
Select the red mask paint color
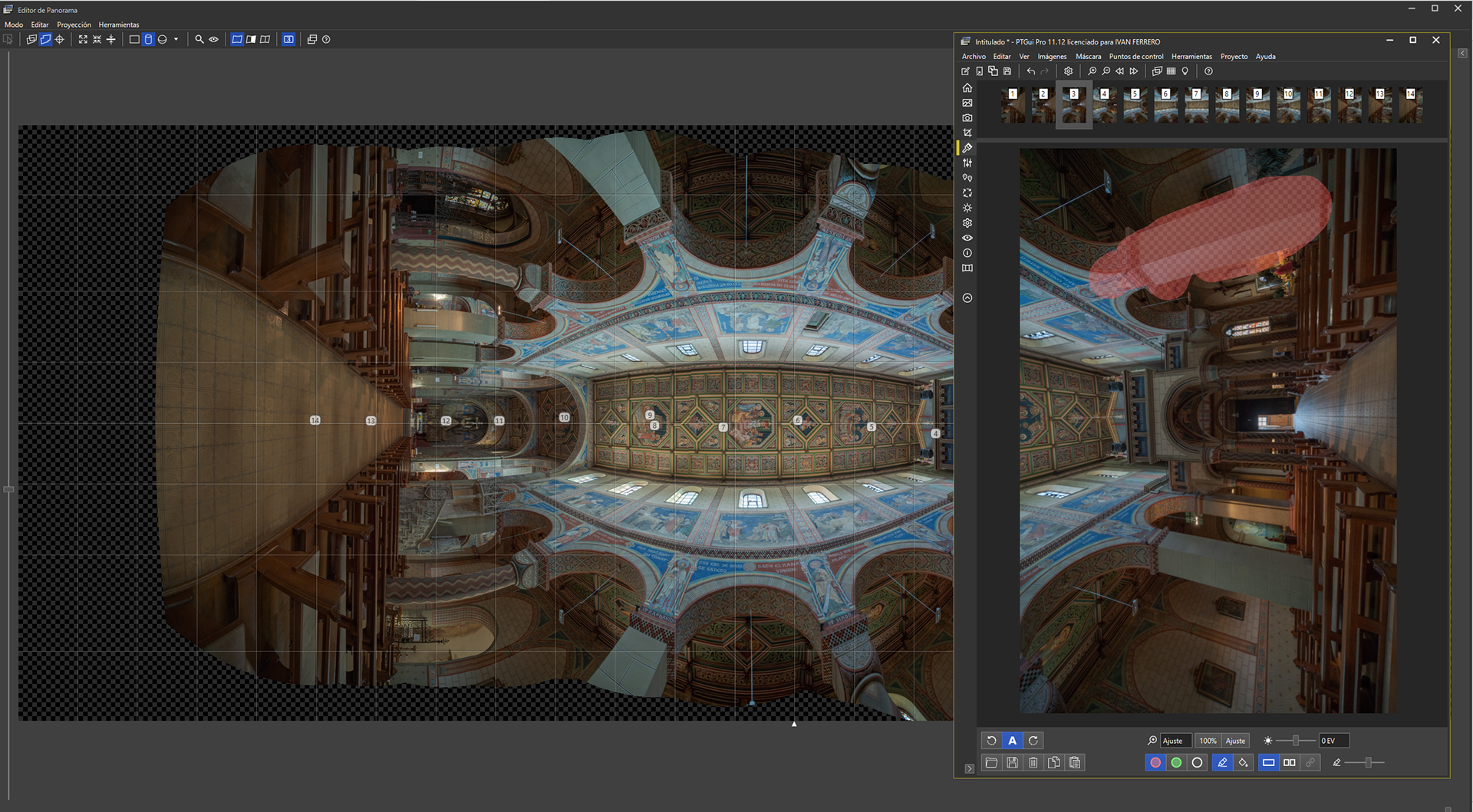(x=1155, y=762)
